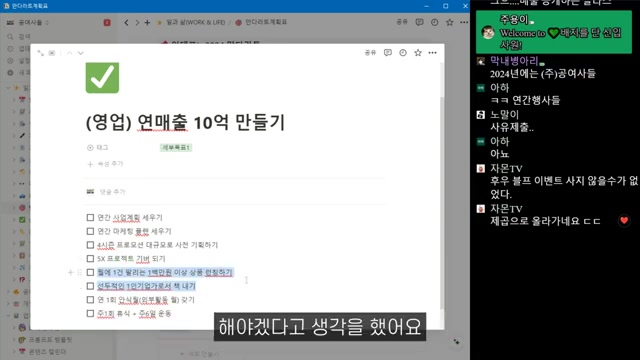Open the 공여사들 workspace switcher

pyautogui.click(x=28, y=22)
